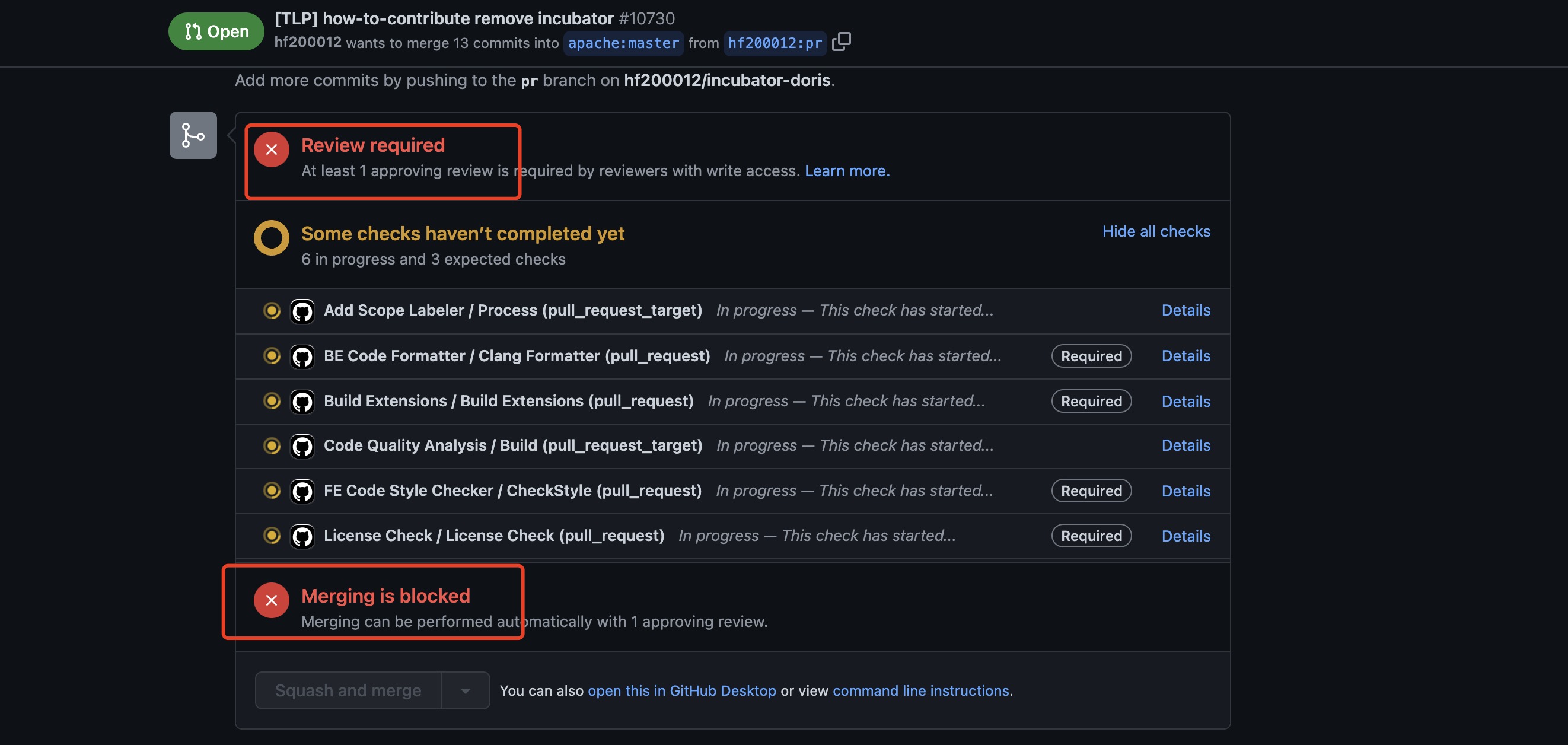The width and height of the screenshot is (1568, 745).
Task: Click the apache:master base branch label
Action: 623,43
